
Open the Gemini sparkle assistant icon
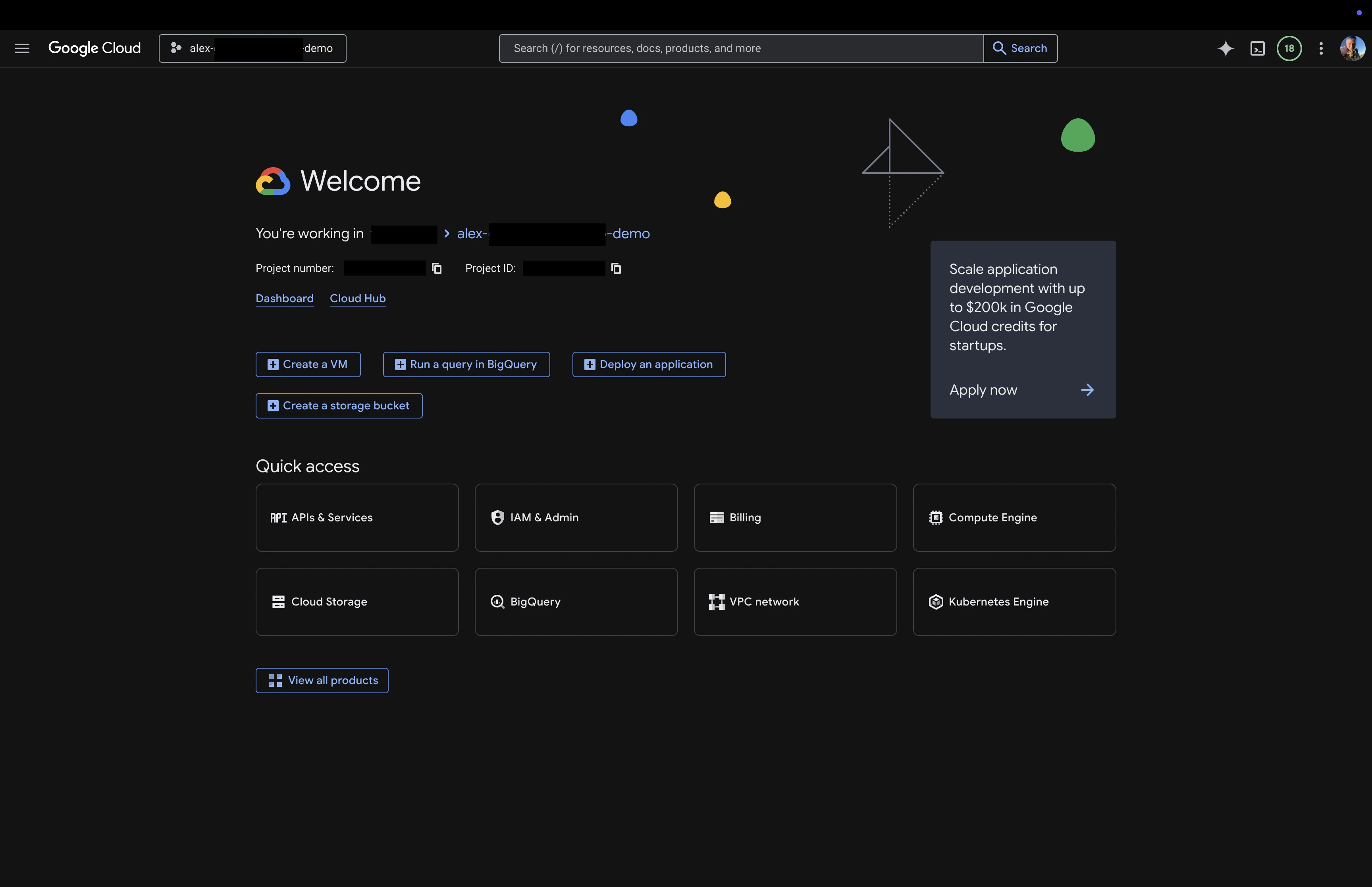point(1226,48)
